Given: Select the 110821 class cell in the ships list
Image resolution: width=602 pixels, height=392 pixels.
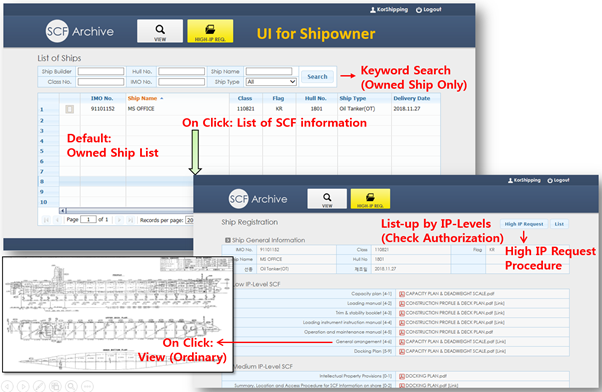Looking at the screenshot, I should (246, 109).
